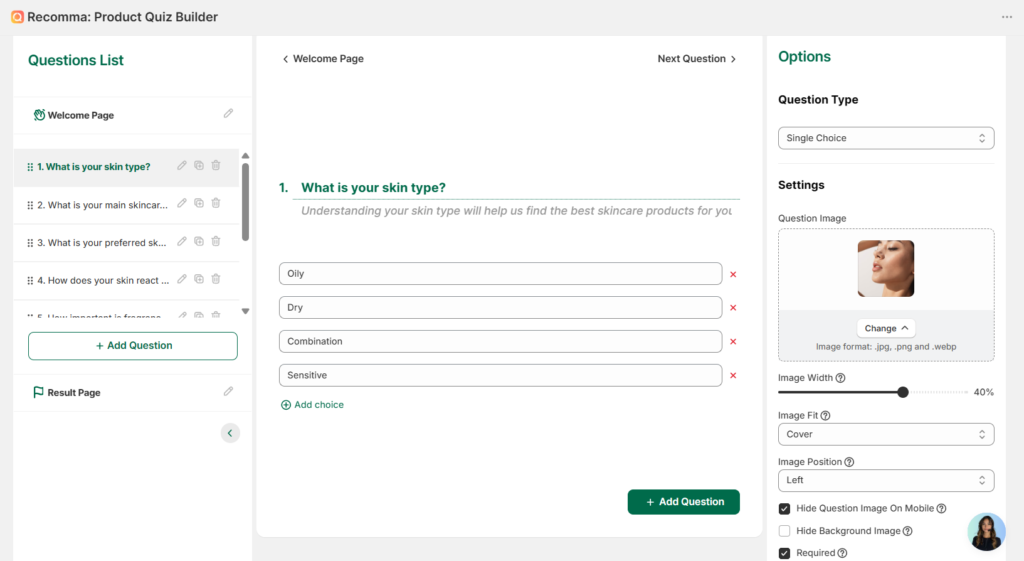The height and width of the screenshot is (561, 1024).
Task: Click the edit pencil icon for Result Page
Action: (x=228, y=392)
